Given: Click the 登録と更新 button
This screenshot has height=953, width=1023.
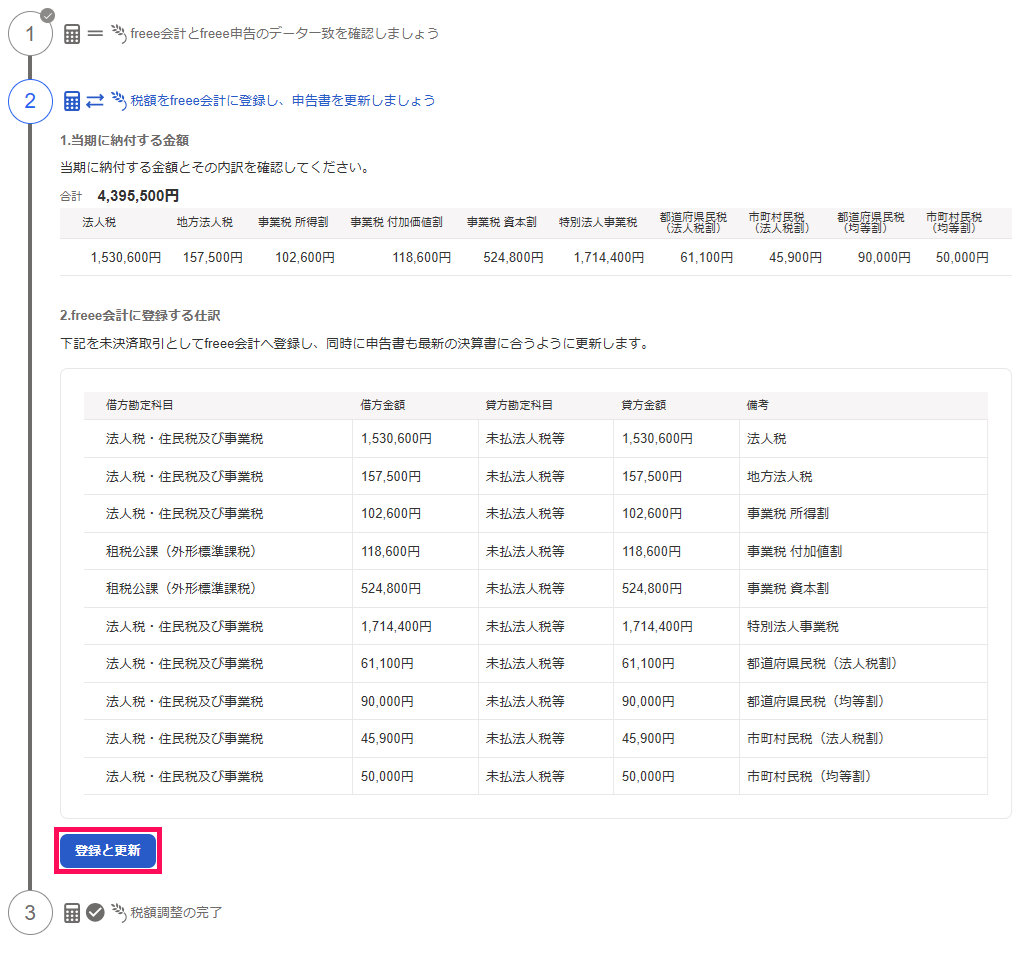Looking at the screenshot, I should pos(108,851).
